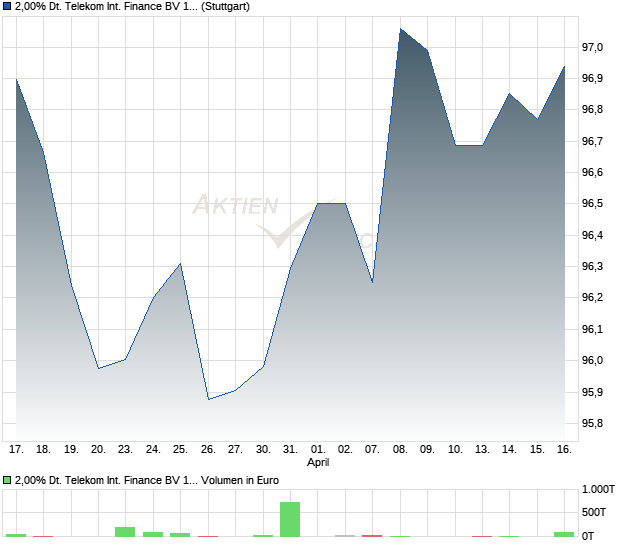The width and height of the screenshot is (620, 546).
Task: Click the red volume bar on 07.
Action: (372, 536)
